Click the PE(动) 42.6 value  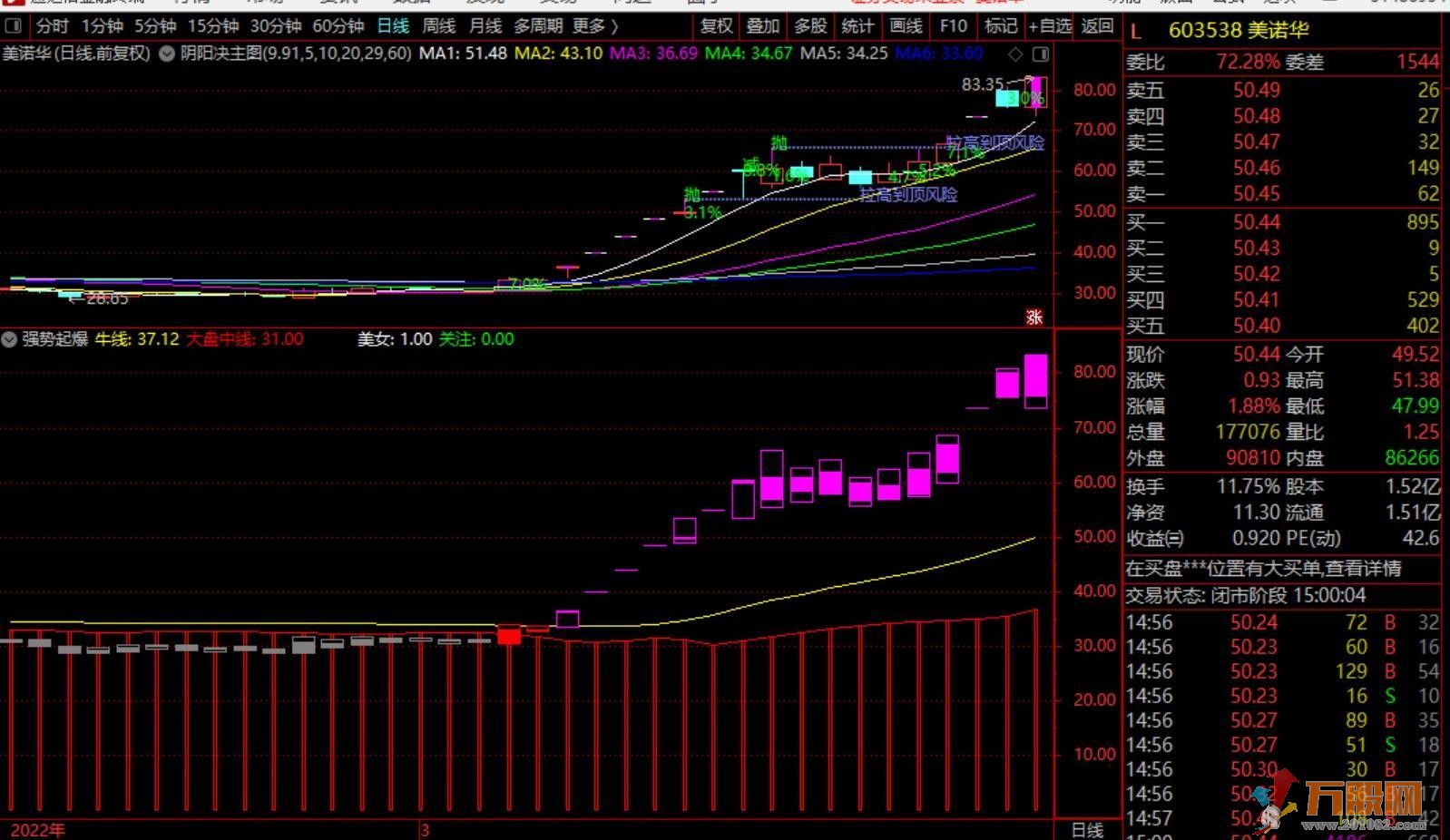tap(1421, 539)
